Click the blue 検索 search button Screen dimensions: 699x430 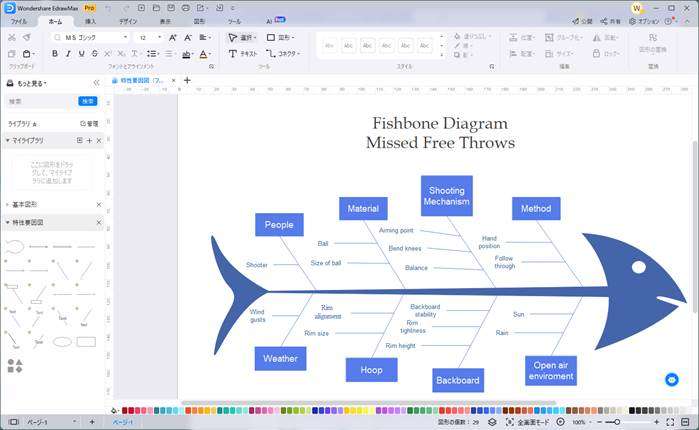pyautogui.click(x=87, y=101)
